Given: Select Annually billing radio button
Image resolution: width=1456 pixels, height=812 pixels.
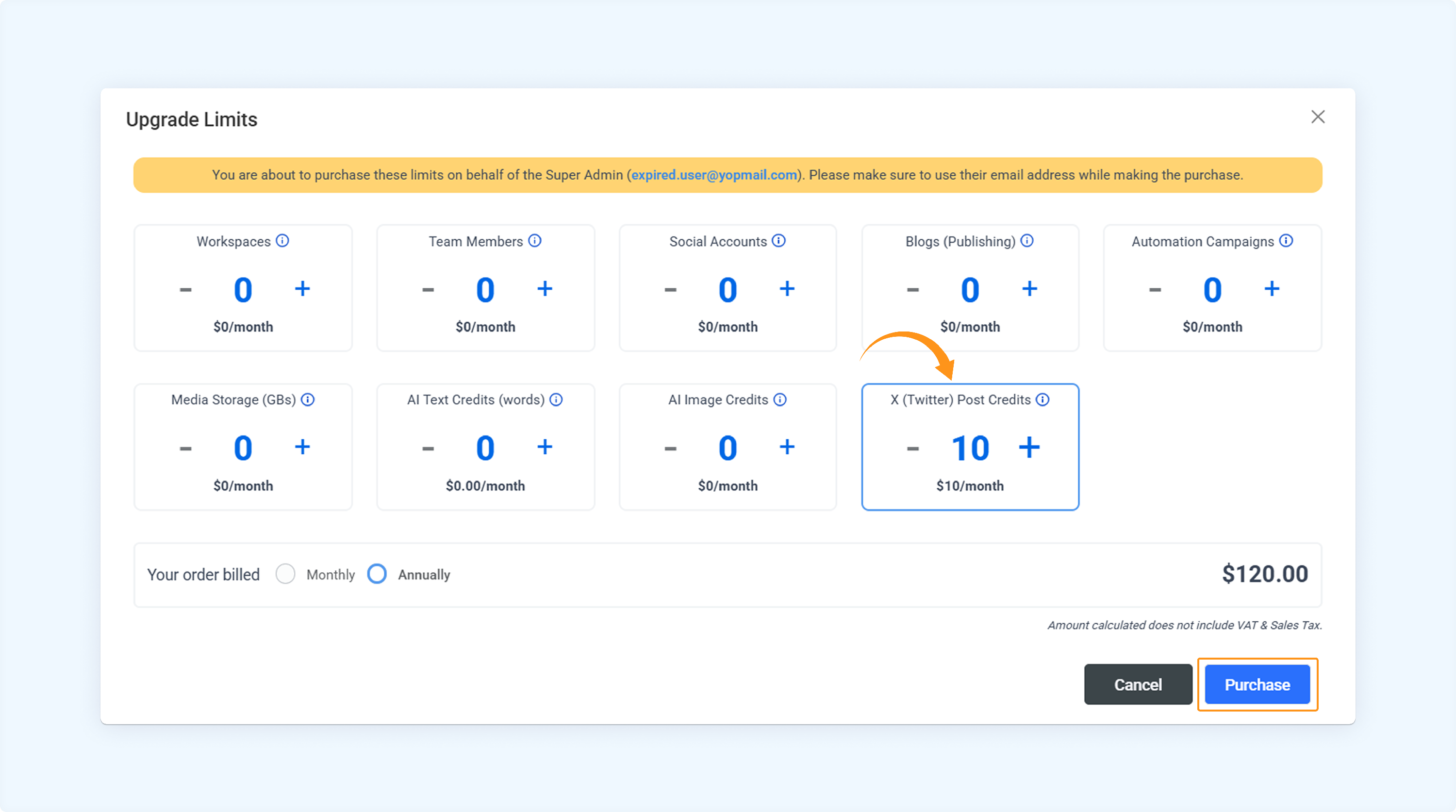Looking at the screenshot, I should click(377, 574).
